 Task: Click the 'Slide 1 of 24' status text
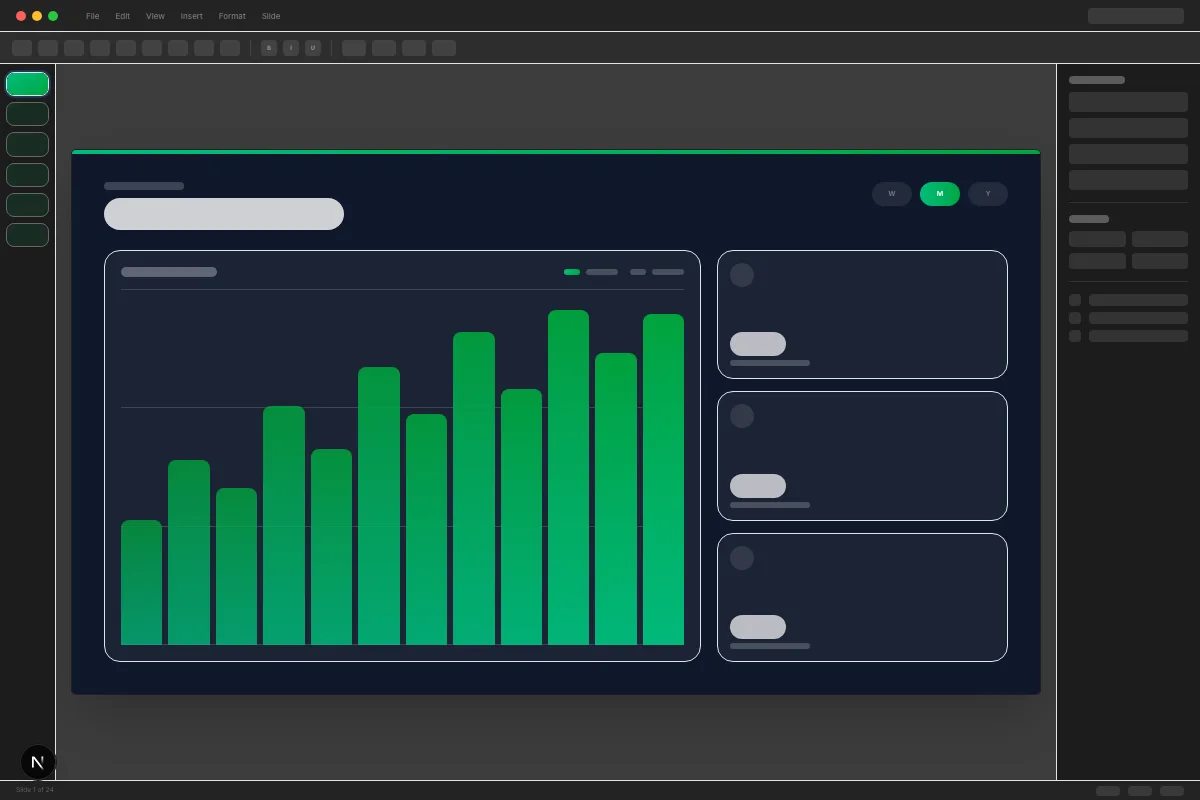35,790
